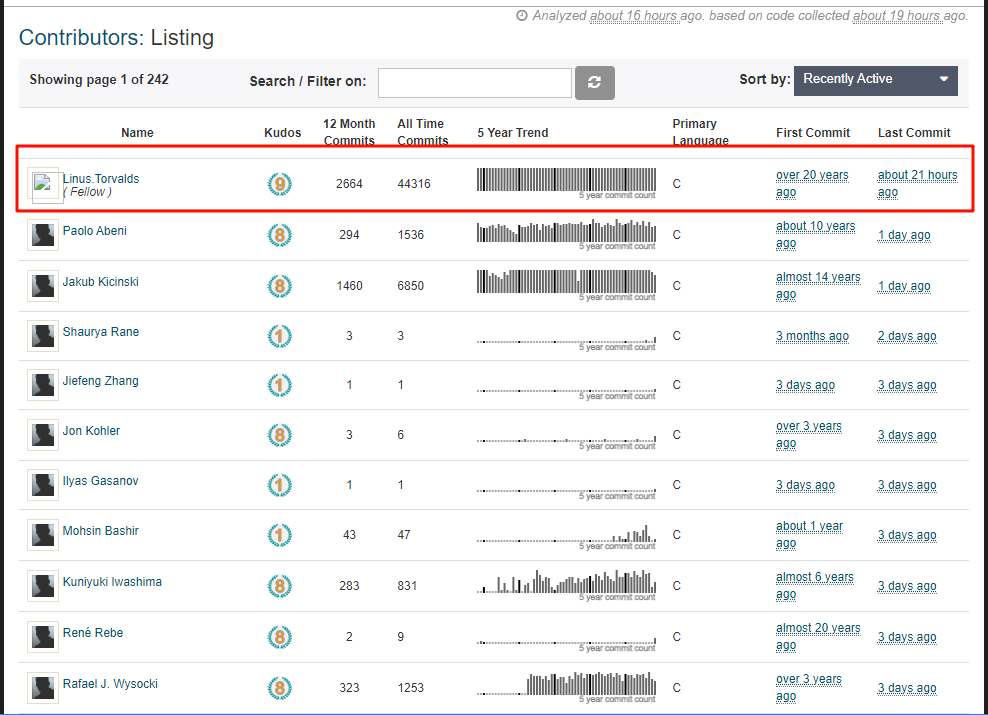
Task: Click Shaurya Rane's kudos rank 1 badge
Action: point(280,336)
